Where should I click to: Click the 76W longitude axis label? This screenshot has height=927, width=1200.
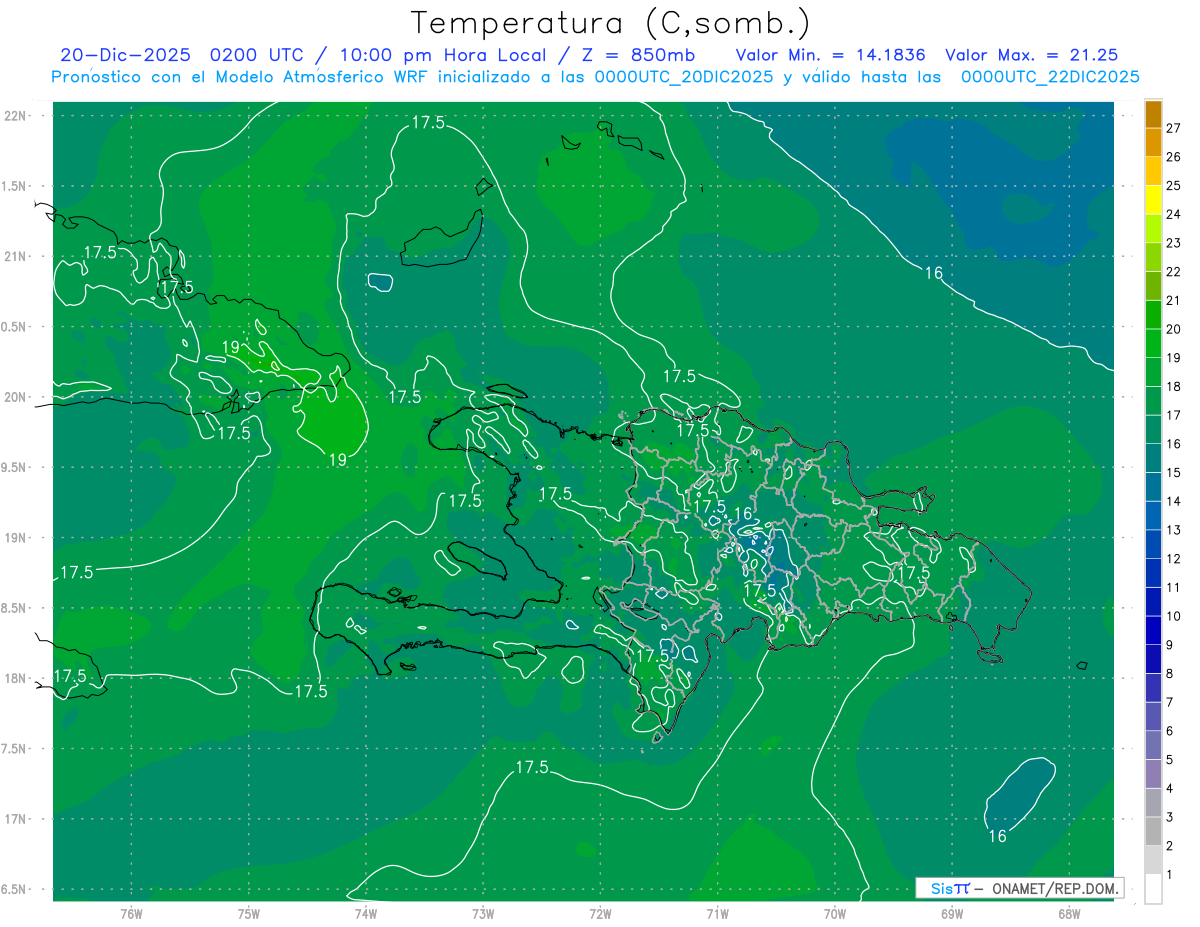(131, 913)
